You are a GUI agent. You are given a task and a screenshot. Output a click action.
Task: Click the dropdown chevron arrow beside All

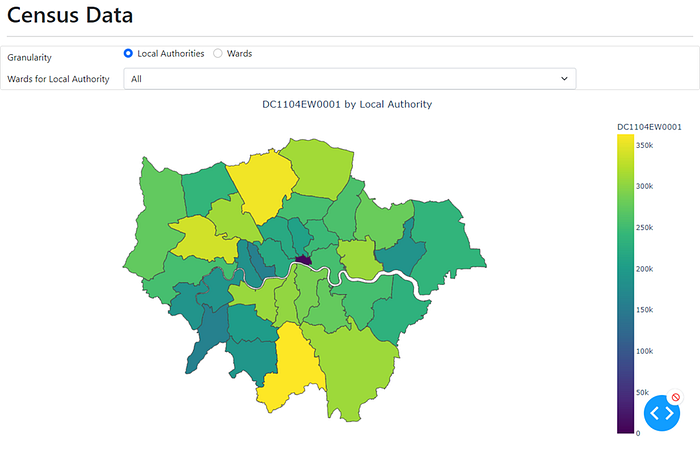[564, 79]
